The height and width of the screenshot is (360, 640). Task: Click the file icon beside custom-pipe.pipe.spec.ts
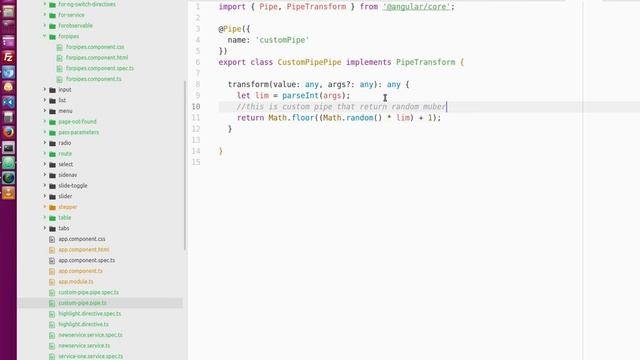click(x=52, y=292)
